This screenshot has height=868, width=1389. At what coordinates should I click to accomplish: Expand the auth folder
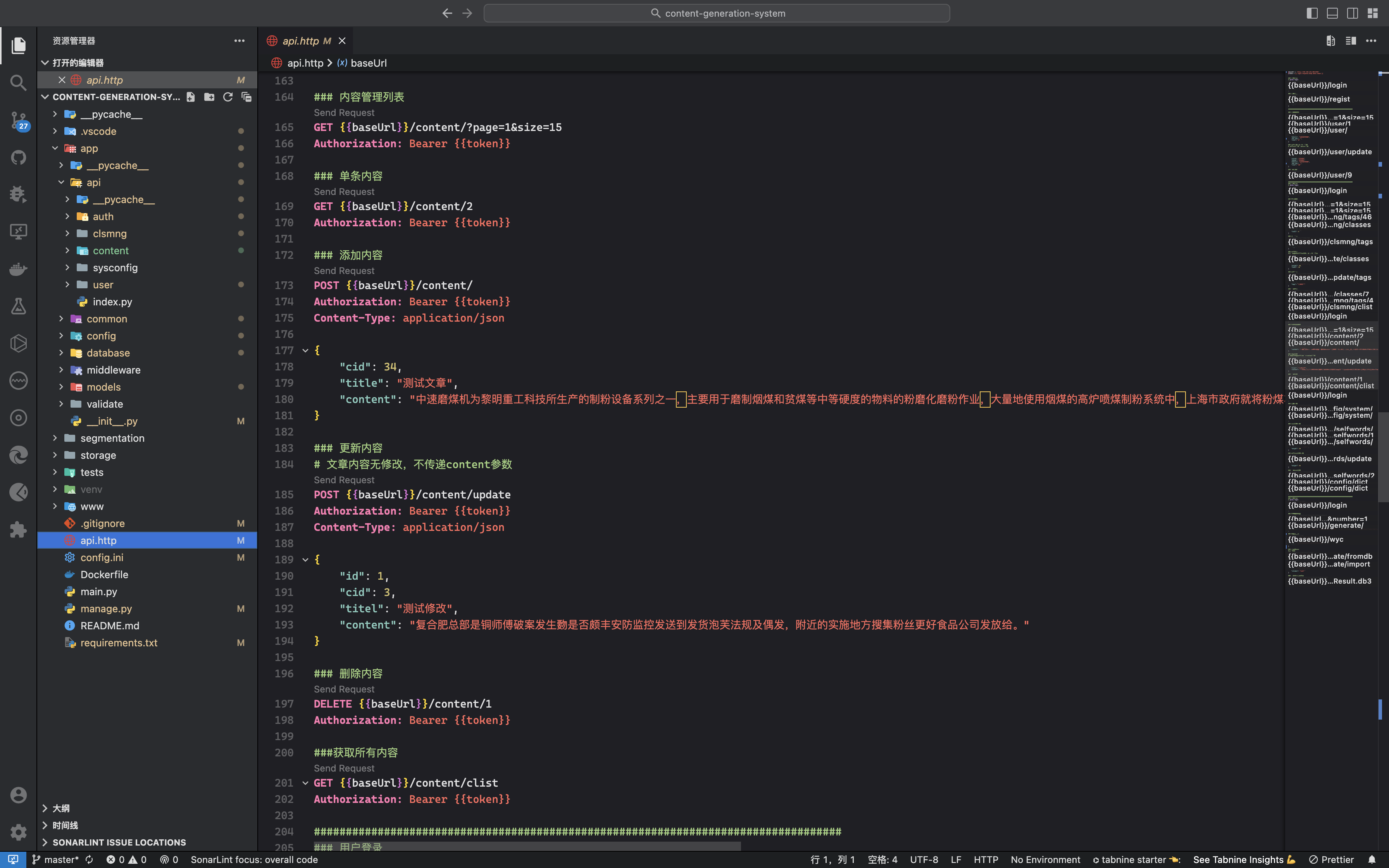(x=67, y=217)
